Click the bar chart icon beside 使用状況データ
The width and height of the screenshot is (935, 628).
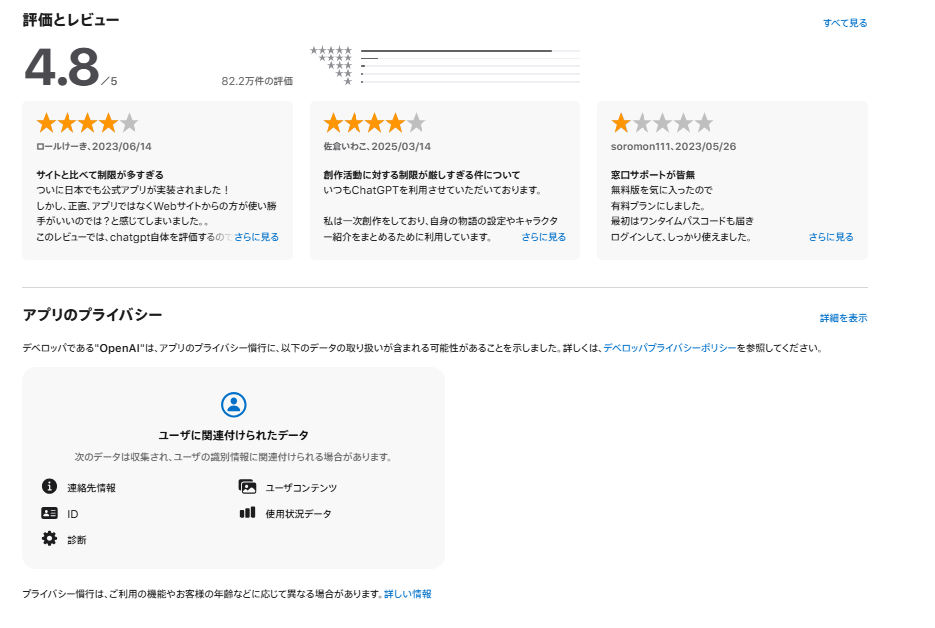click(247, 512)
